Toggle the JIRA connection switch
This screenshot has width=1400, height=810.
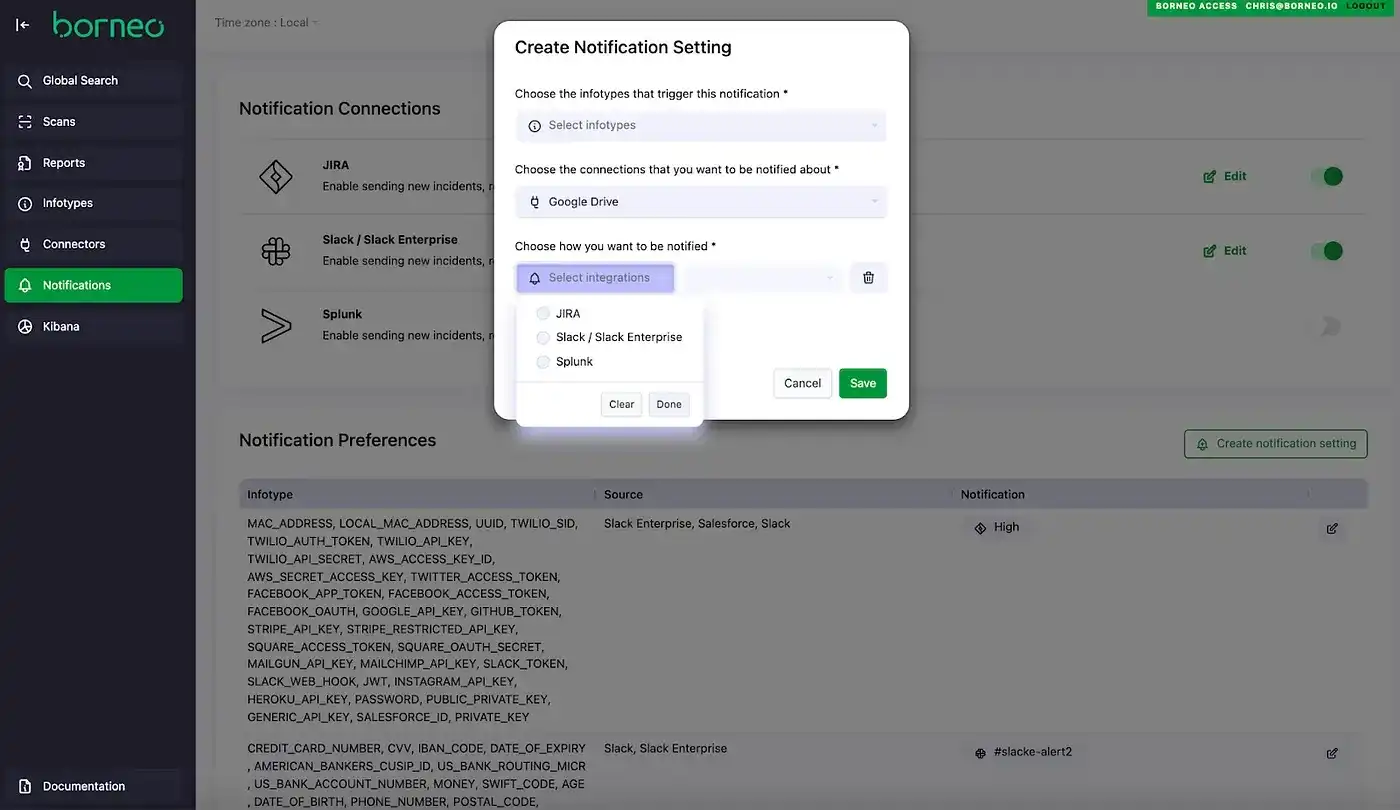click(x=1327, y=177)
